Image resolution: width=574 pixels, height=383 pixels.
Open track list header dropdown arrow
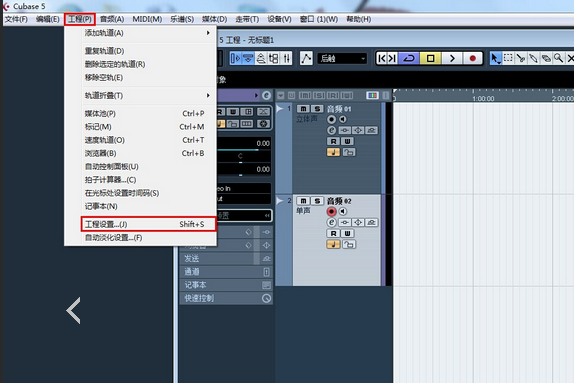coord(280,96)
